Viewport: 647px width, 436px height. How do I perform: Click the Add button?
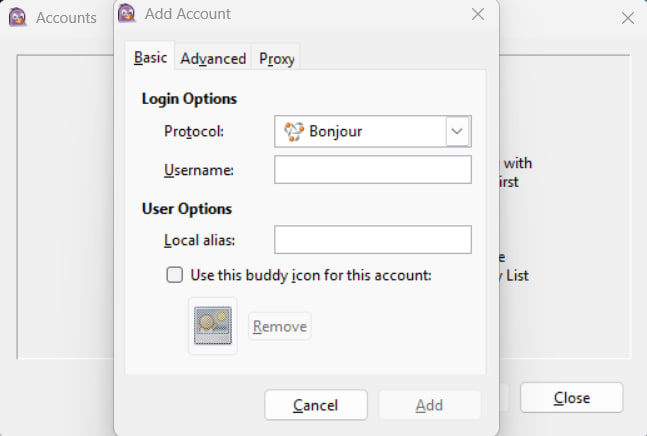(x=430, y=405)
